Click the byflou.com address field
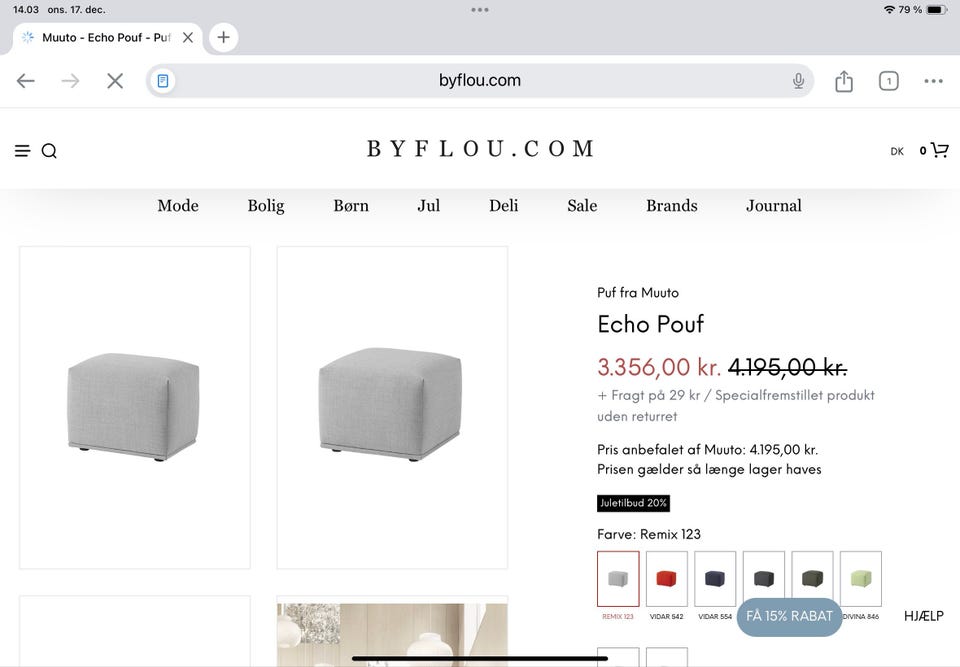Screen dimensions: 960x667 click(480, 81)
